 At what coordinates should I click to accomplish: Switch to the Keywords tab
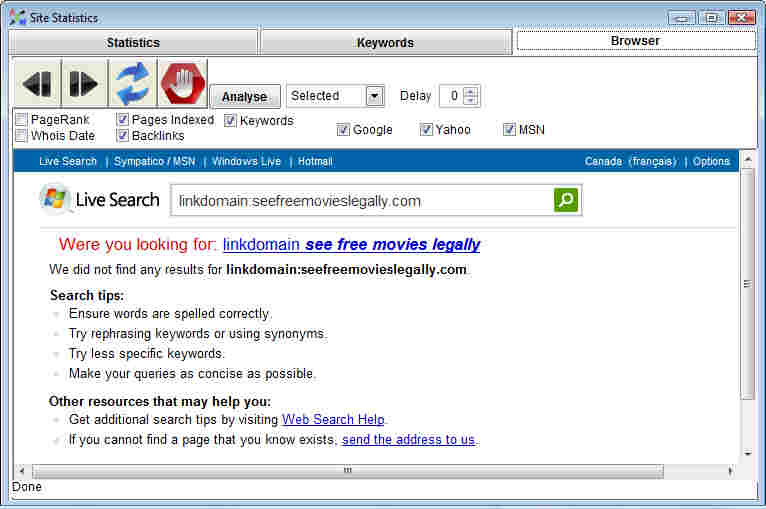point(385,42)
